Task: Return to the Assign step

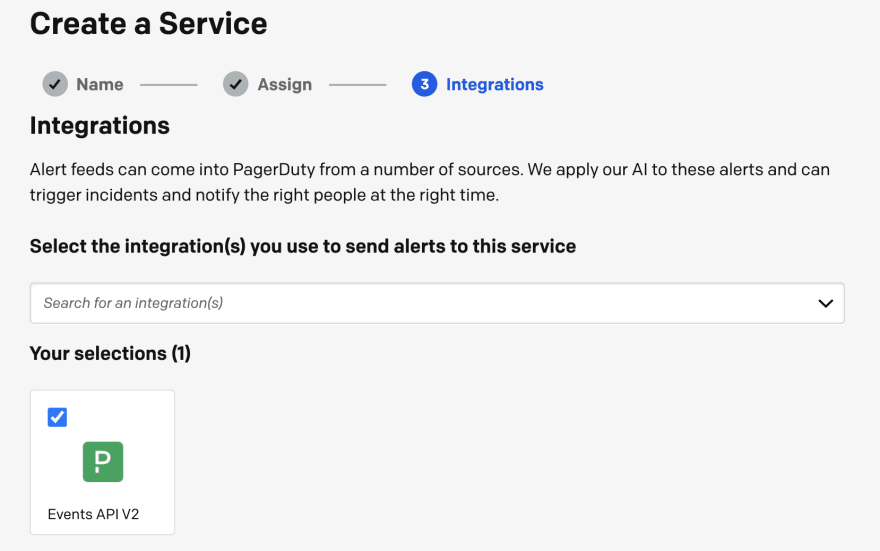Action: tap(284, 84)
